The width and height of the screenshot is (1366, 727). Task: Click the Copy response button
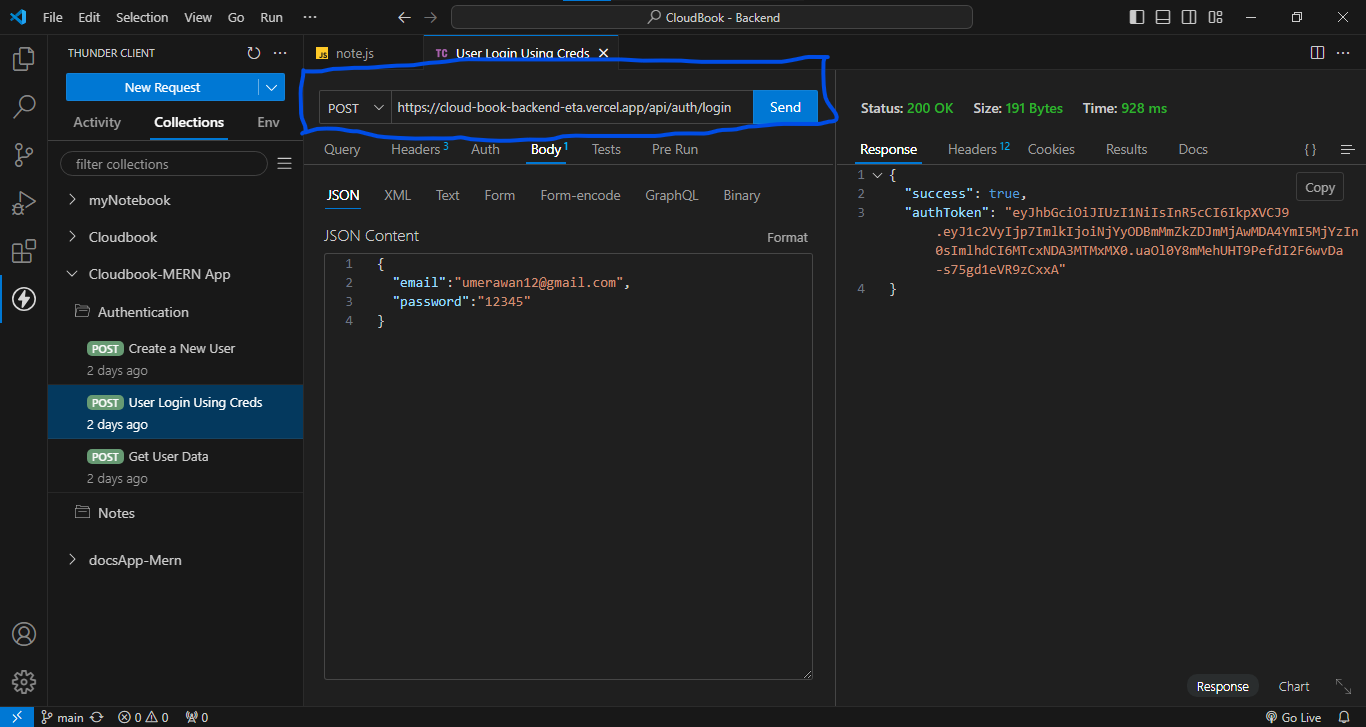(1319, 187)
